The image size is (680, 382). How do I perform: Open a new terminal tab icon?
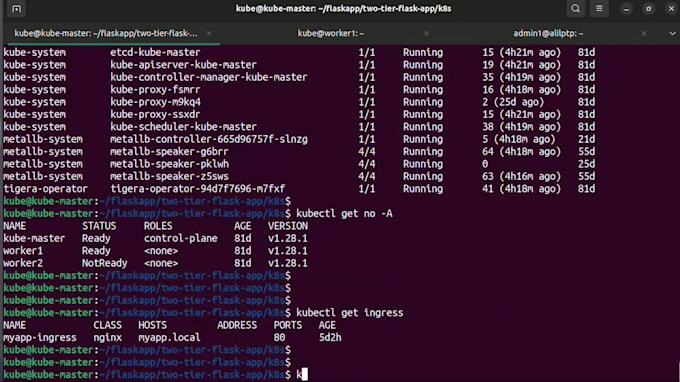tap(16, 9)
